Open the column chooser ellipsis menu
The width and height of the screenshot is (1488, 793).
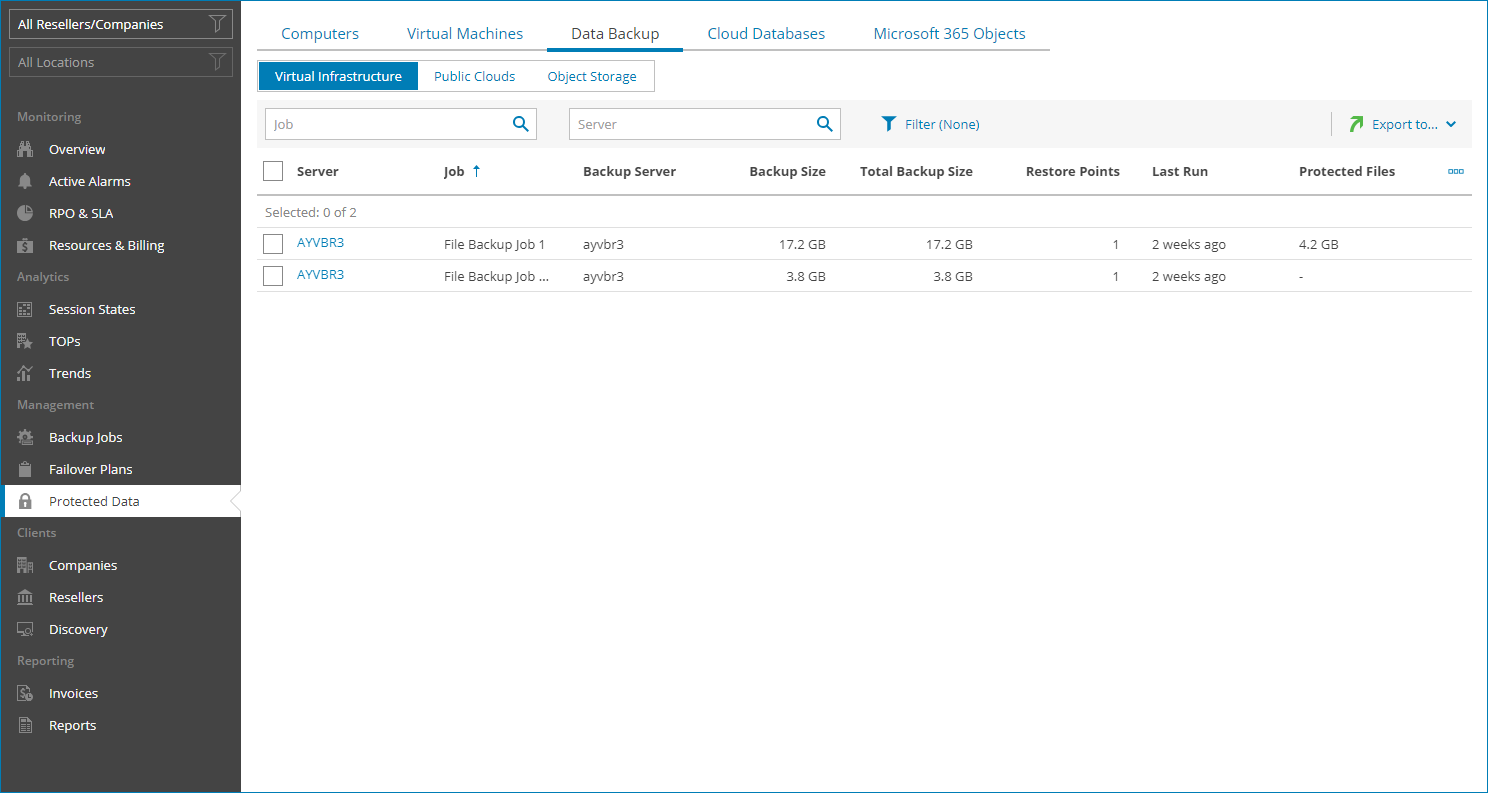point(1456,172)
